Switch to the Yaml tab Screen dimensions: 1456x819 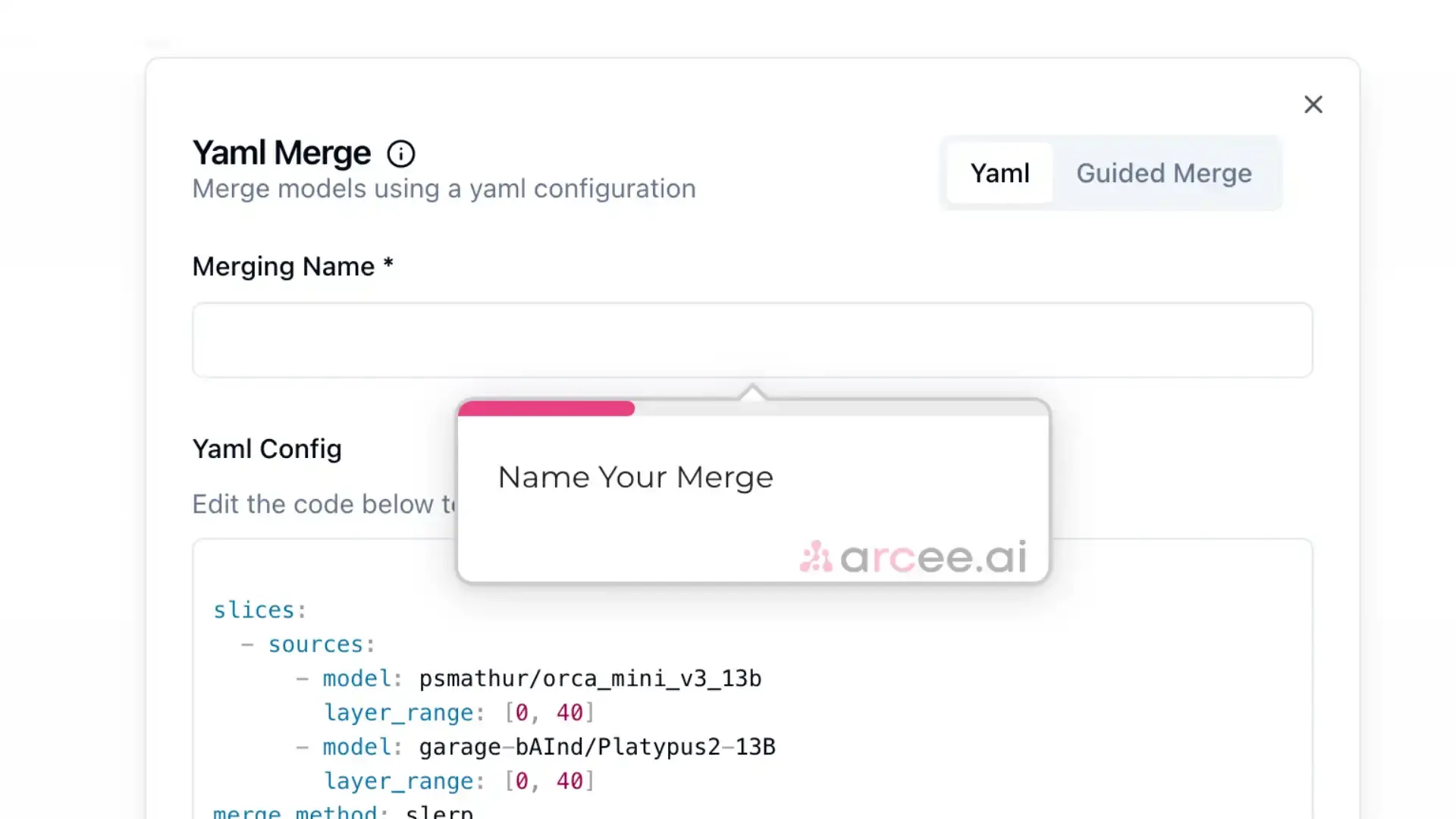point(999,173)
